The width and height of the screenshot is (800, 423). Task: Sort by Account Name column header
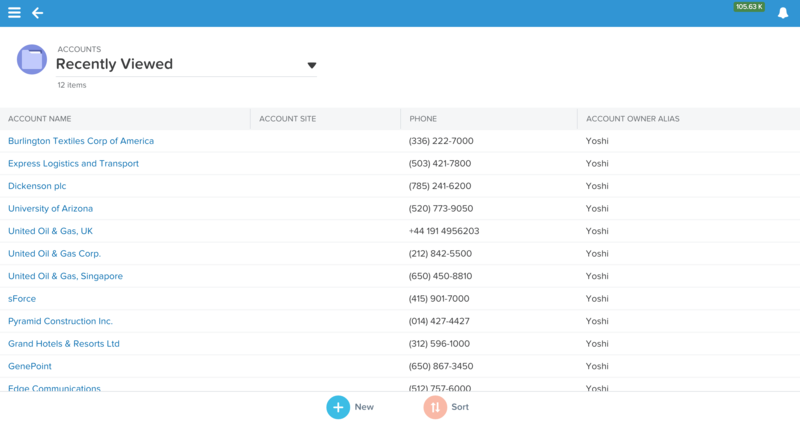click(39, 119)
